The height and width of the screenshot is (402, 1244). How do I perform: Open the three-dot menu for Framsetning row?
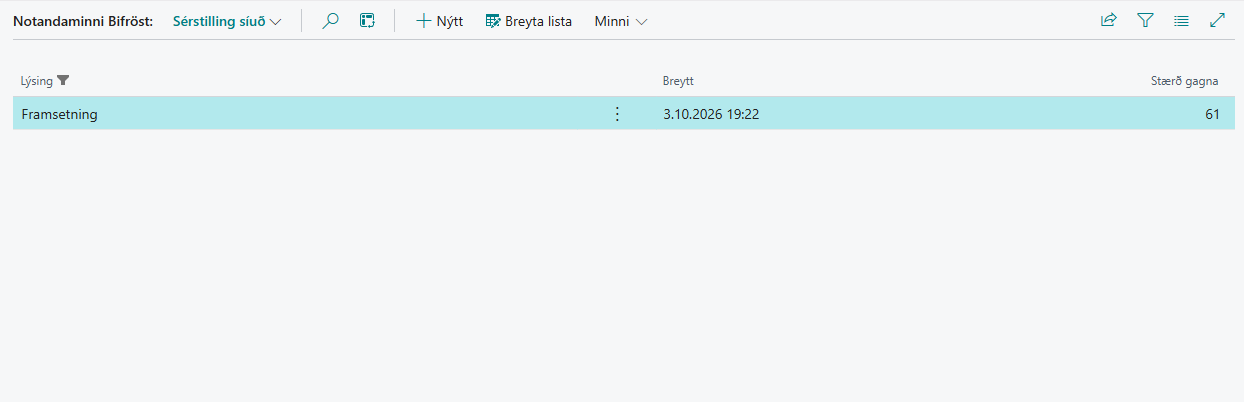617,114
